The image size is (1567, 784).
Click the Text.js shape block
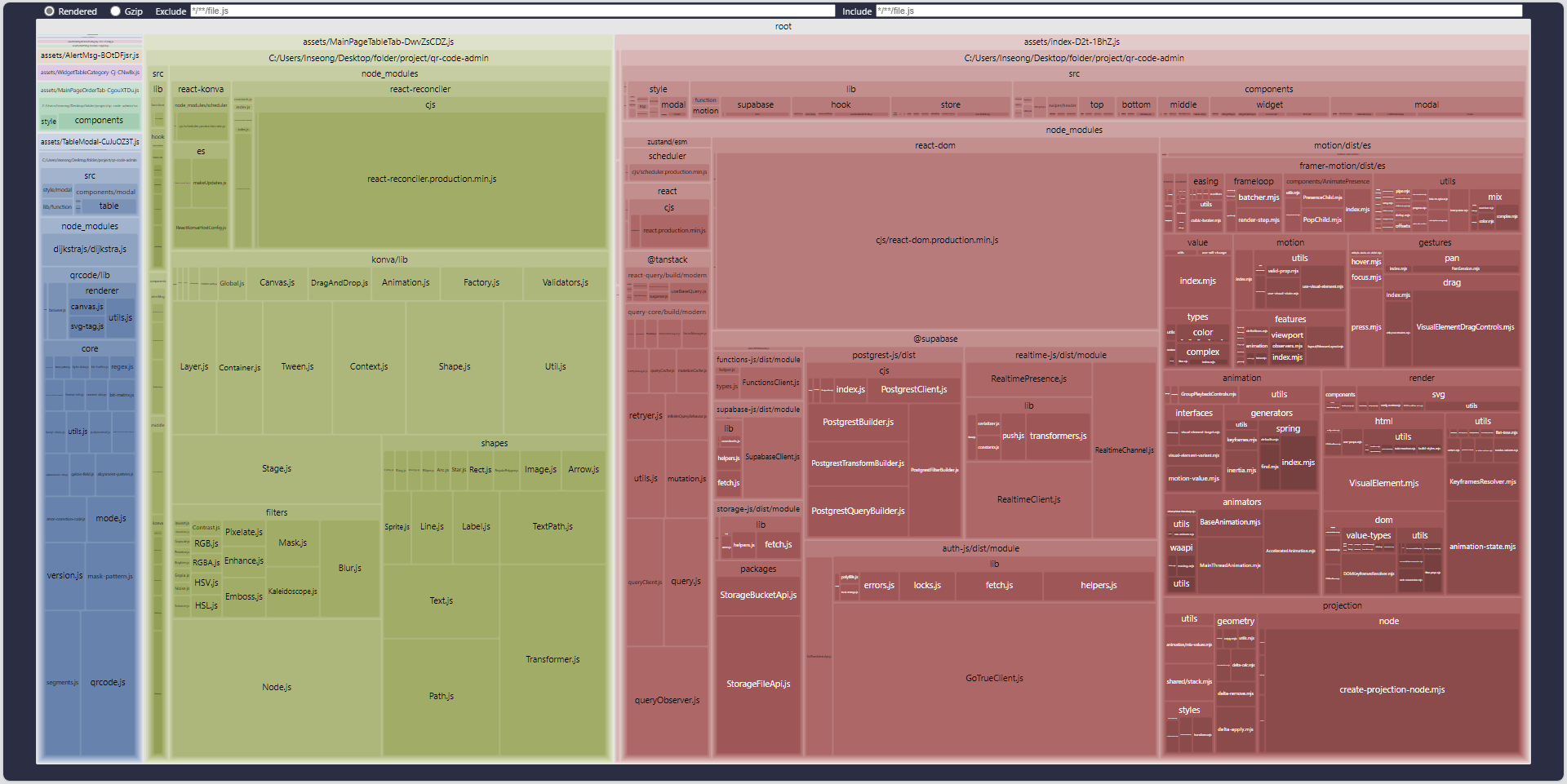click(x=441, y=601)
